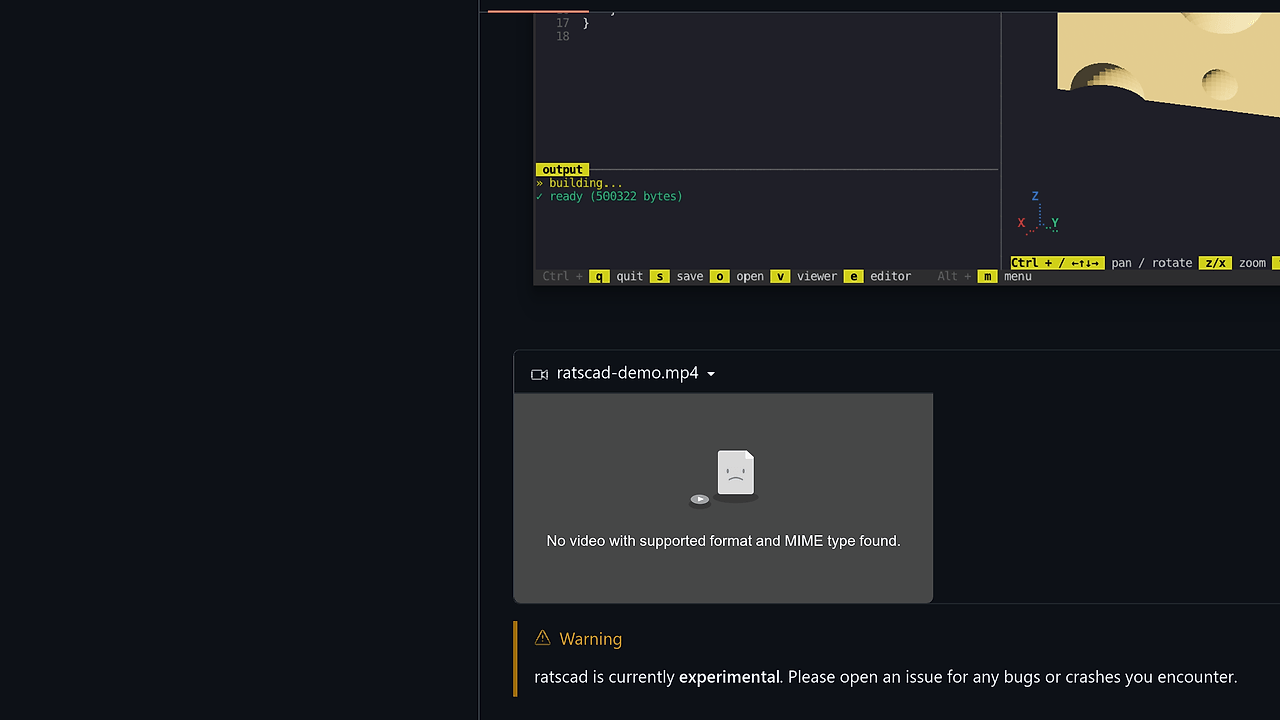
Task: Click the 'ready (500322 bytes)' status line
Action: (x=609, y=196)
